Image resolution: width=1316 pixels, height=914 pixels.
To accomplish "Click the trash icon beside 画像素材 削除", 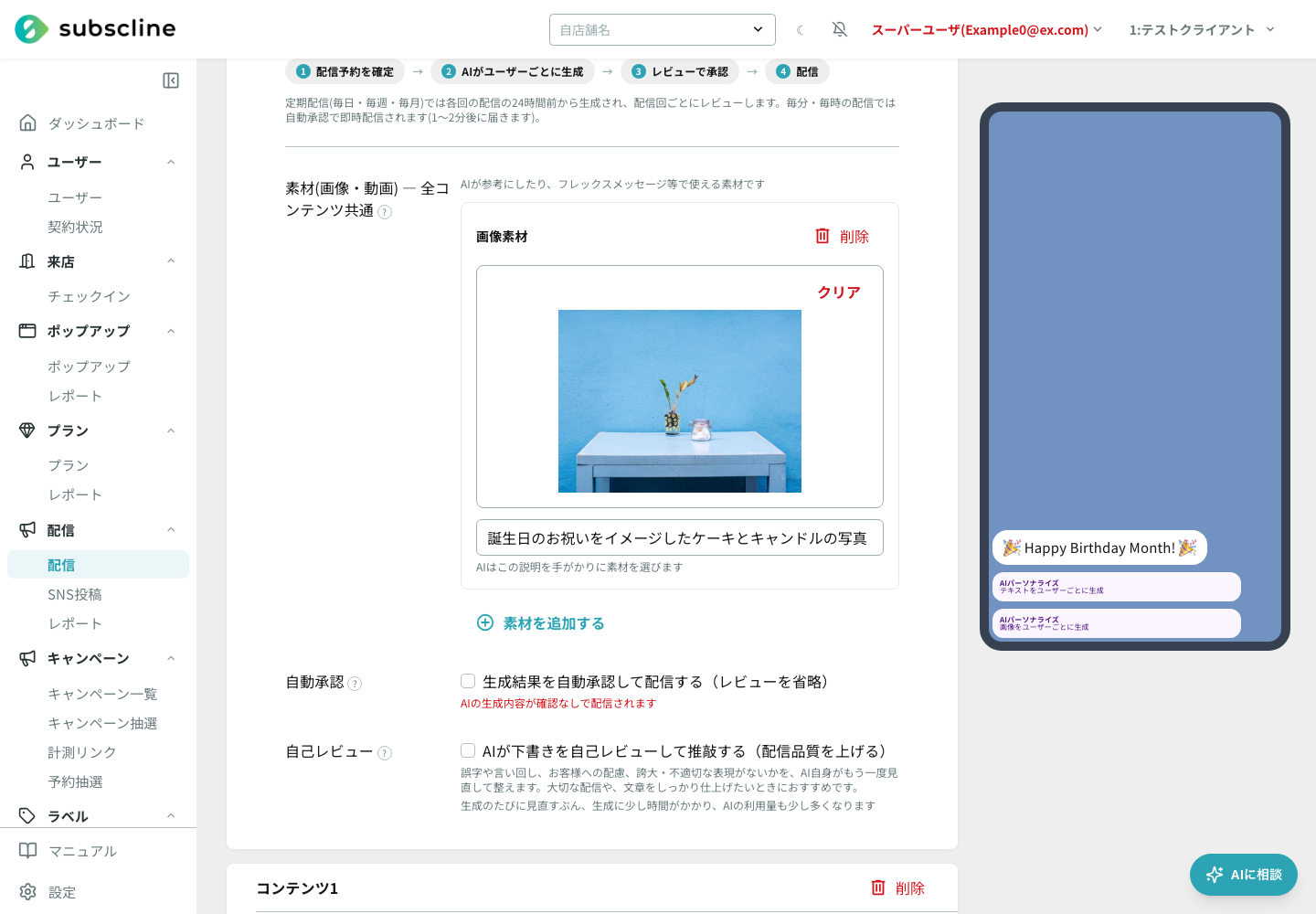I will (x=822, y=236).
